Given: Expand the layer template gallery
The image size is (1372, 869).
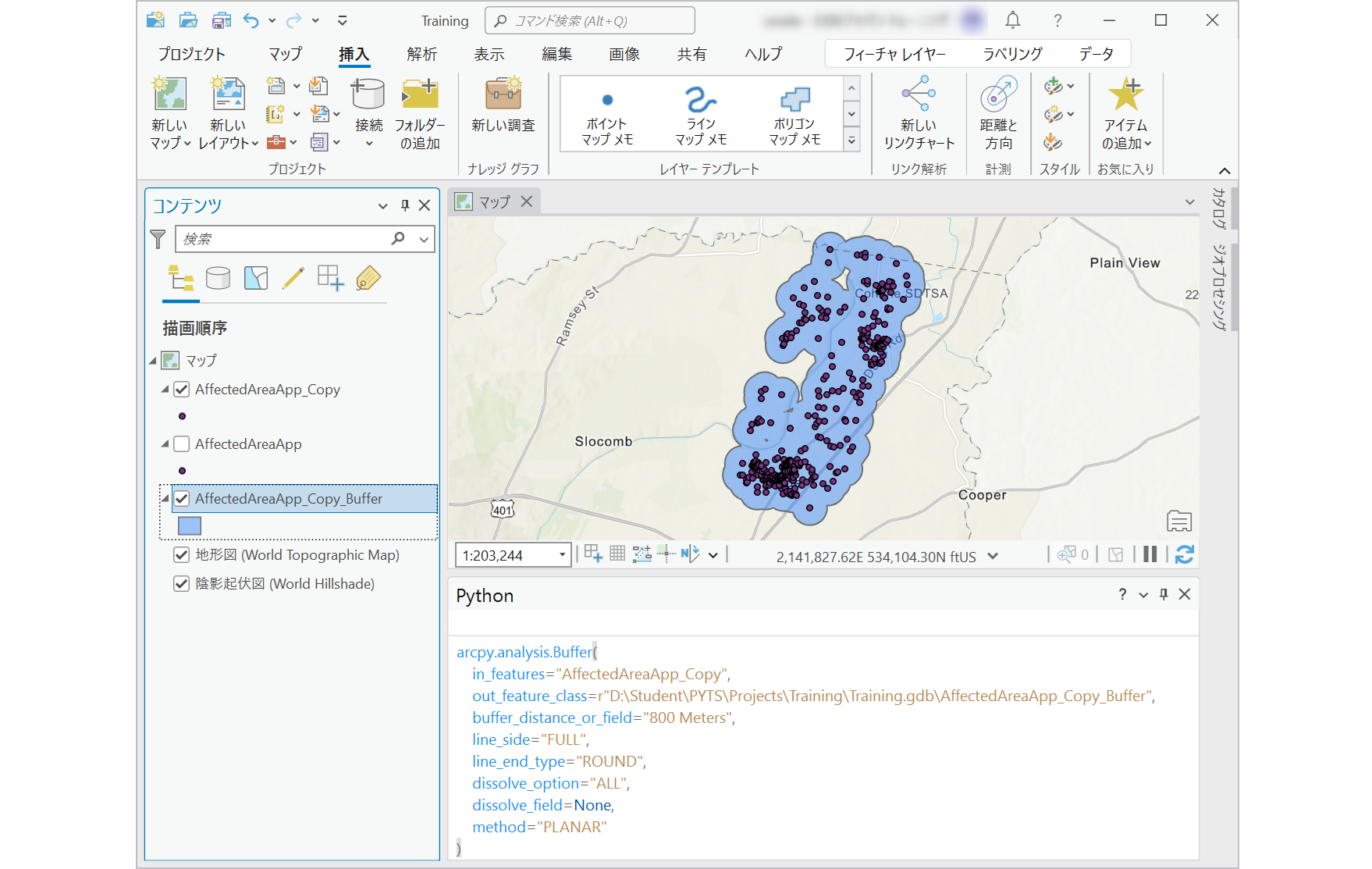Looking at the screenshot, I should coord(851,141).
